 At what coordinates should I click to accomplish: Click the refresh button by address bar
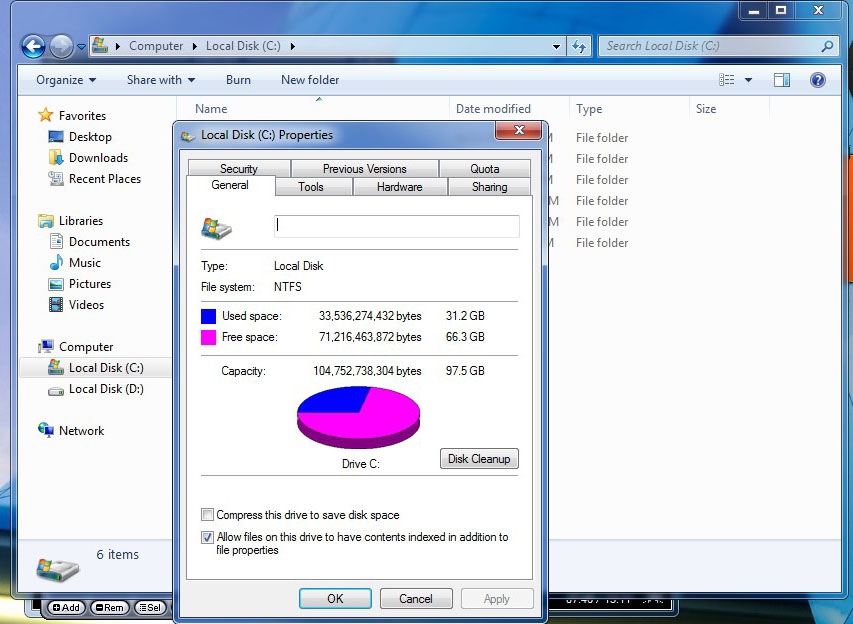point(579,47)
